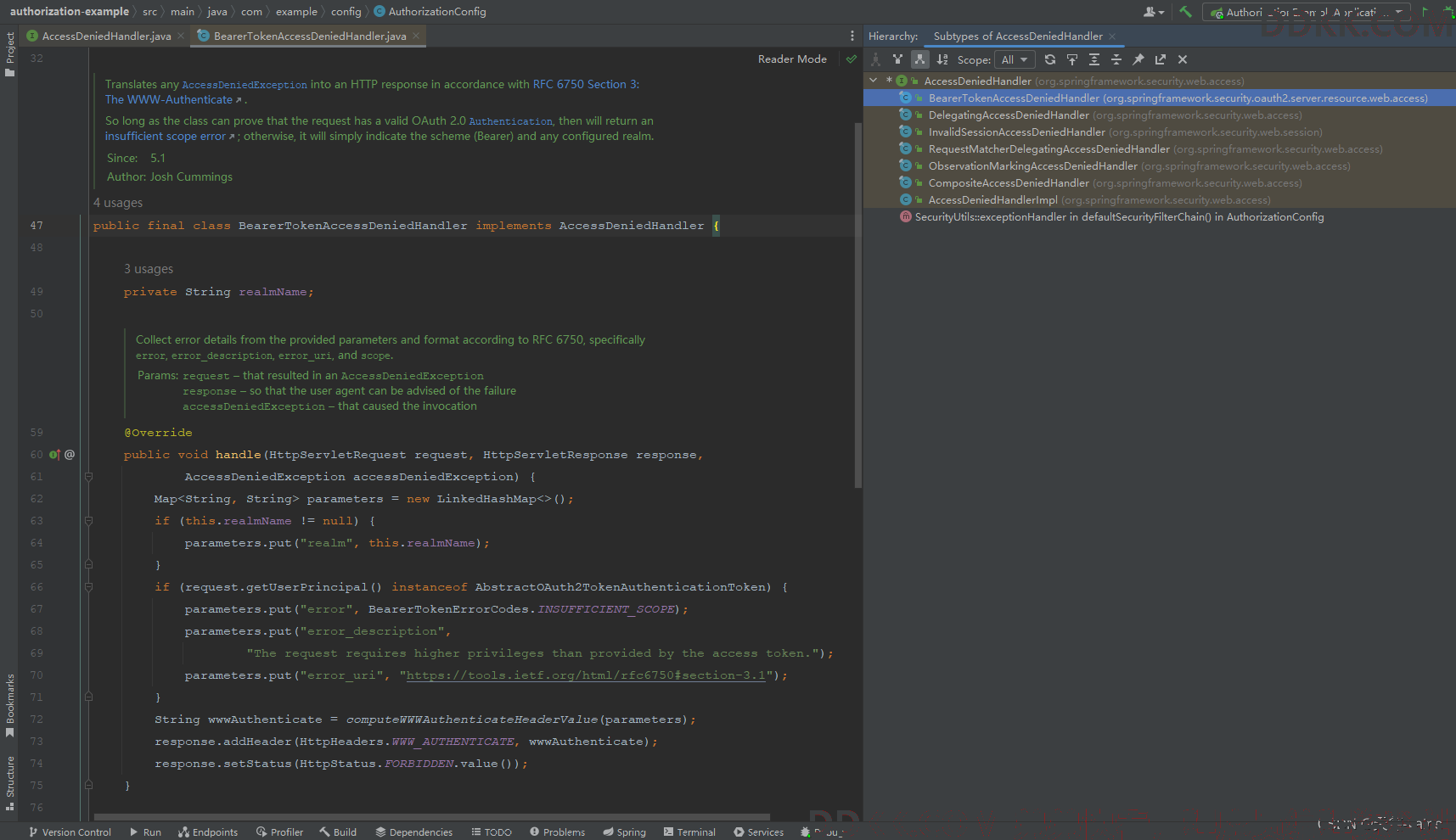Open Terminal tool window
1456x840 pixels.
click(x=689, y=832)
